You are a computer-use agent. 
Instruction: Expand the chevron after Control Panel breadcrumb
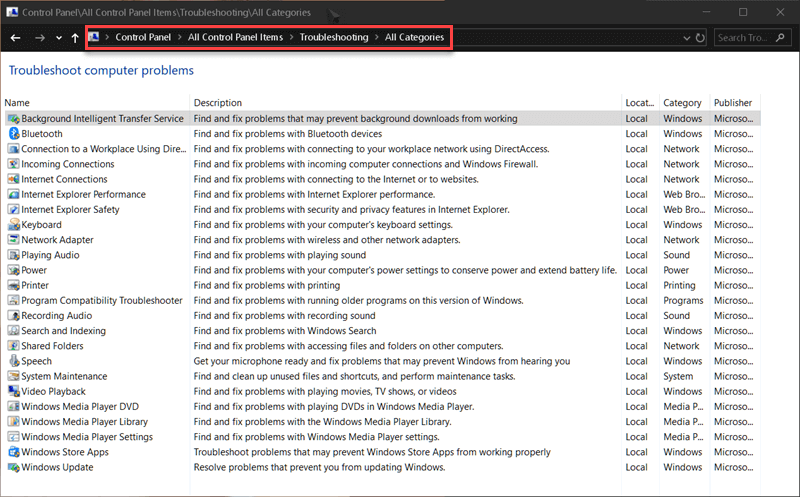(180, 37)
